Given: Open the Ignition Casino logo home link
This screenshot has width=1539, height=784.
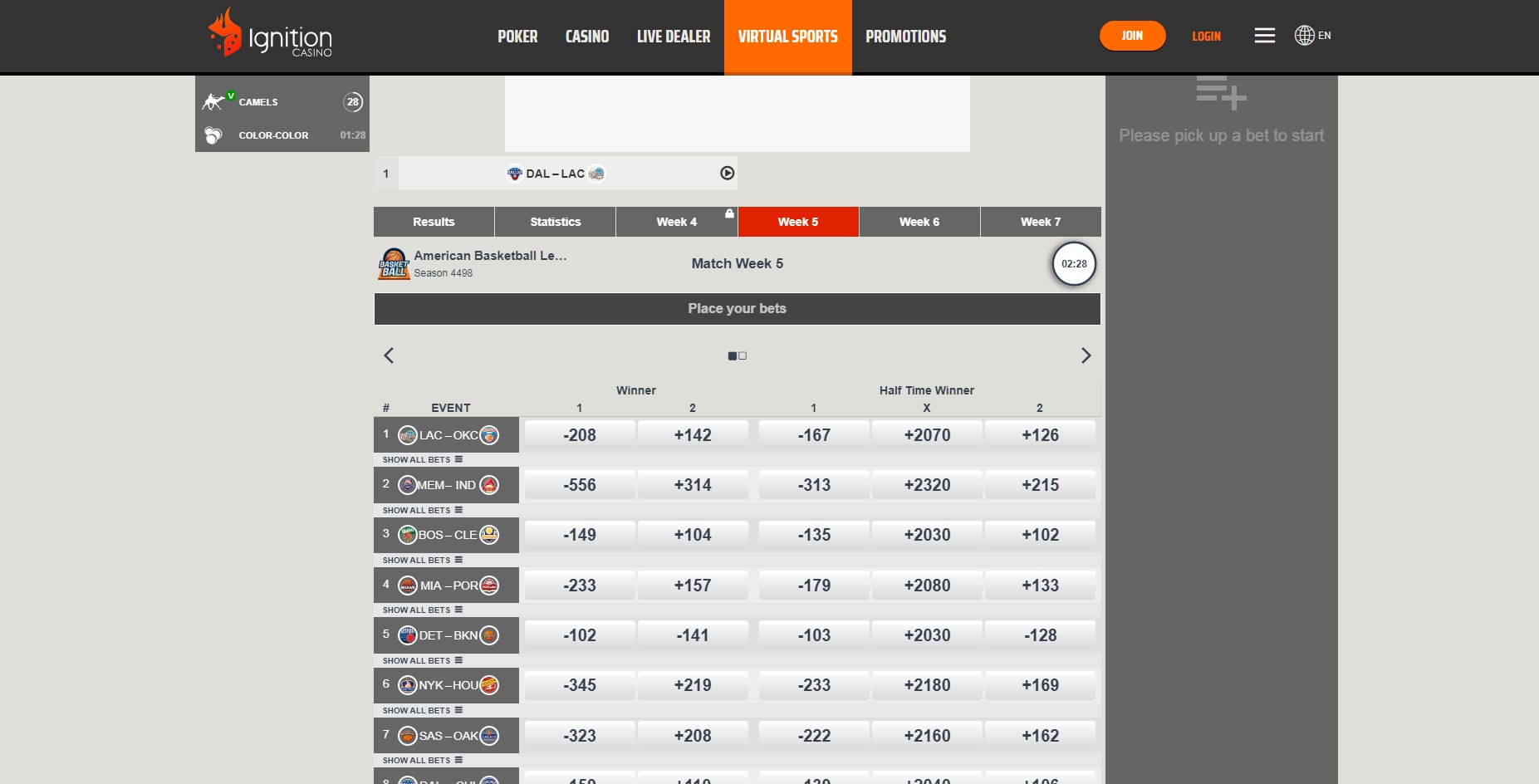Looking at the screenshot, I should [270, 33].
